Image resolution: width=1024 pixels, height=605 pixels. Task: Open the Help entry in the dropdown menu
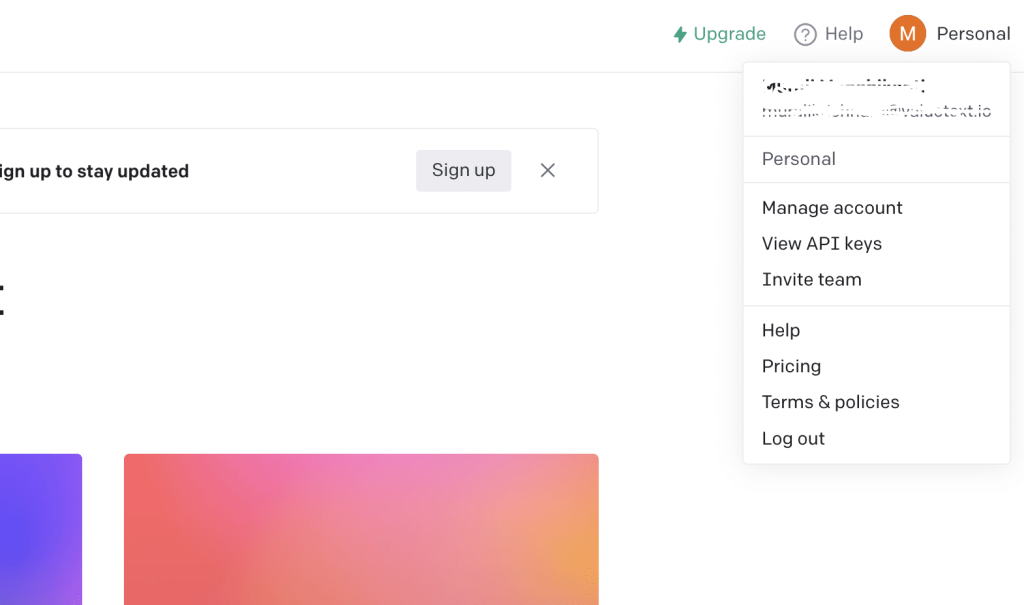[x=781, y=330]
